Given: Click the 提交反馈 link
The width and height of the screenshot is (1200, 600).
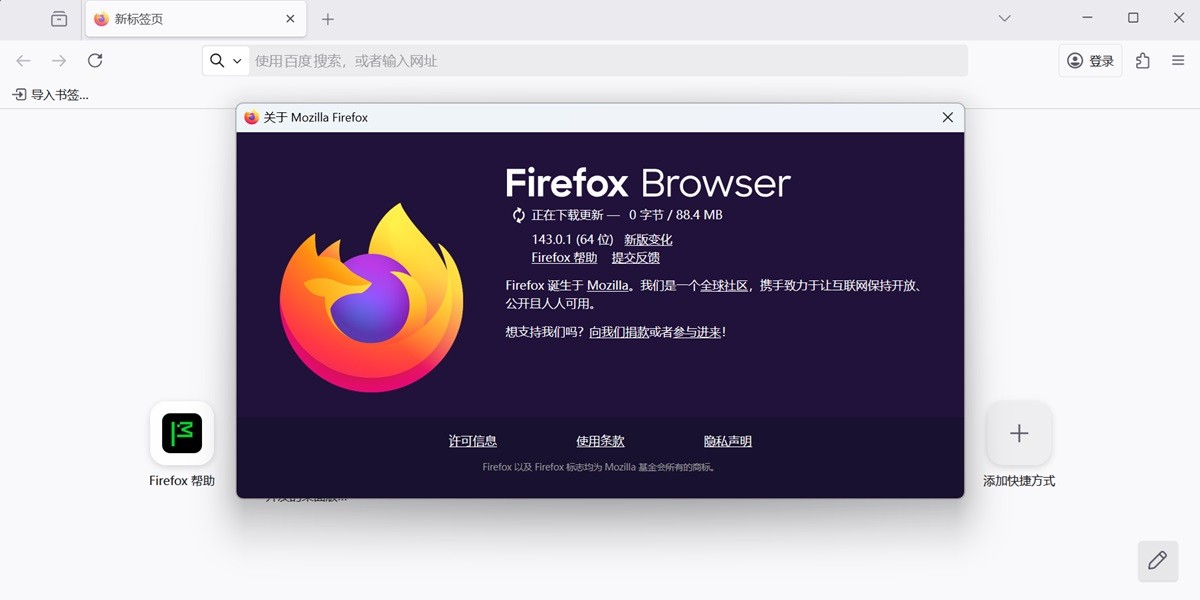Looking at the screenshot, I should (x=637, y=257).
